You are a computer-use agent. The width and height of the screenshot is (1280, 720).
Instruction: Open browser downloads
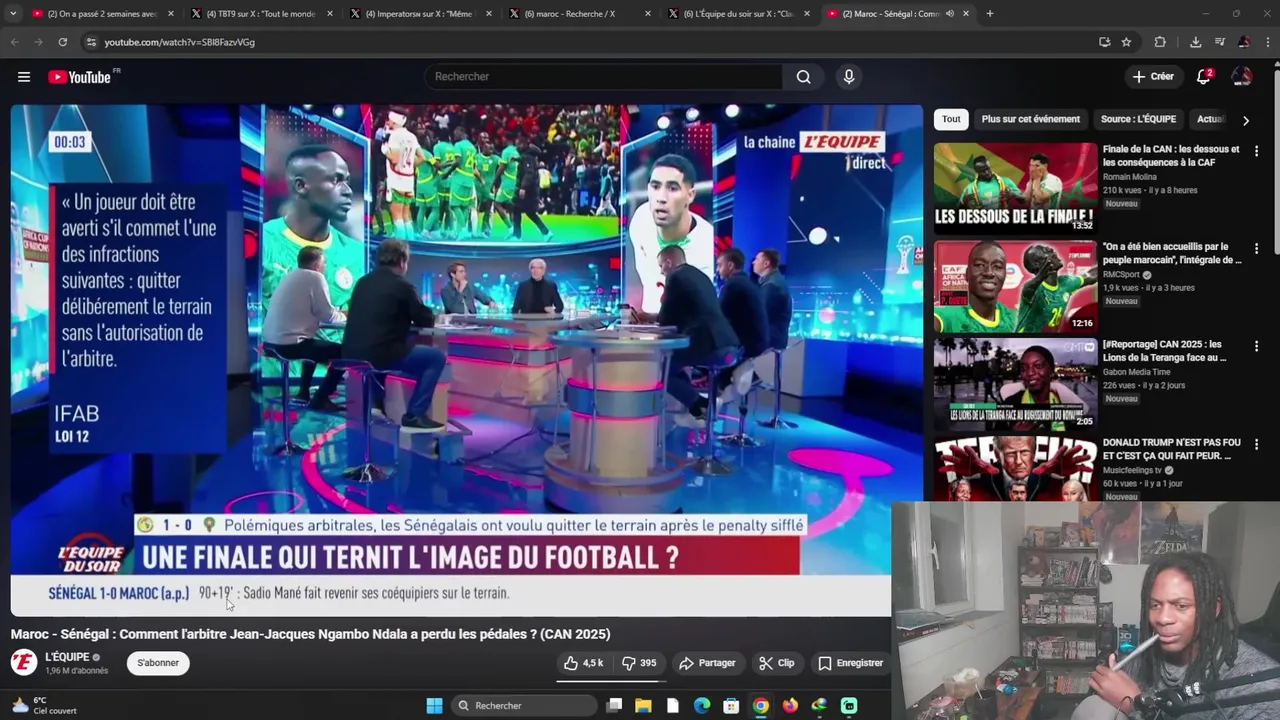[1195, 42]
